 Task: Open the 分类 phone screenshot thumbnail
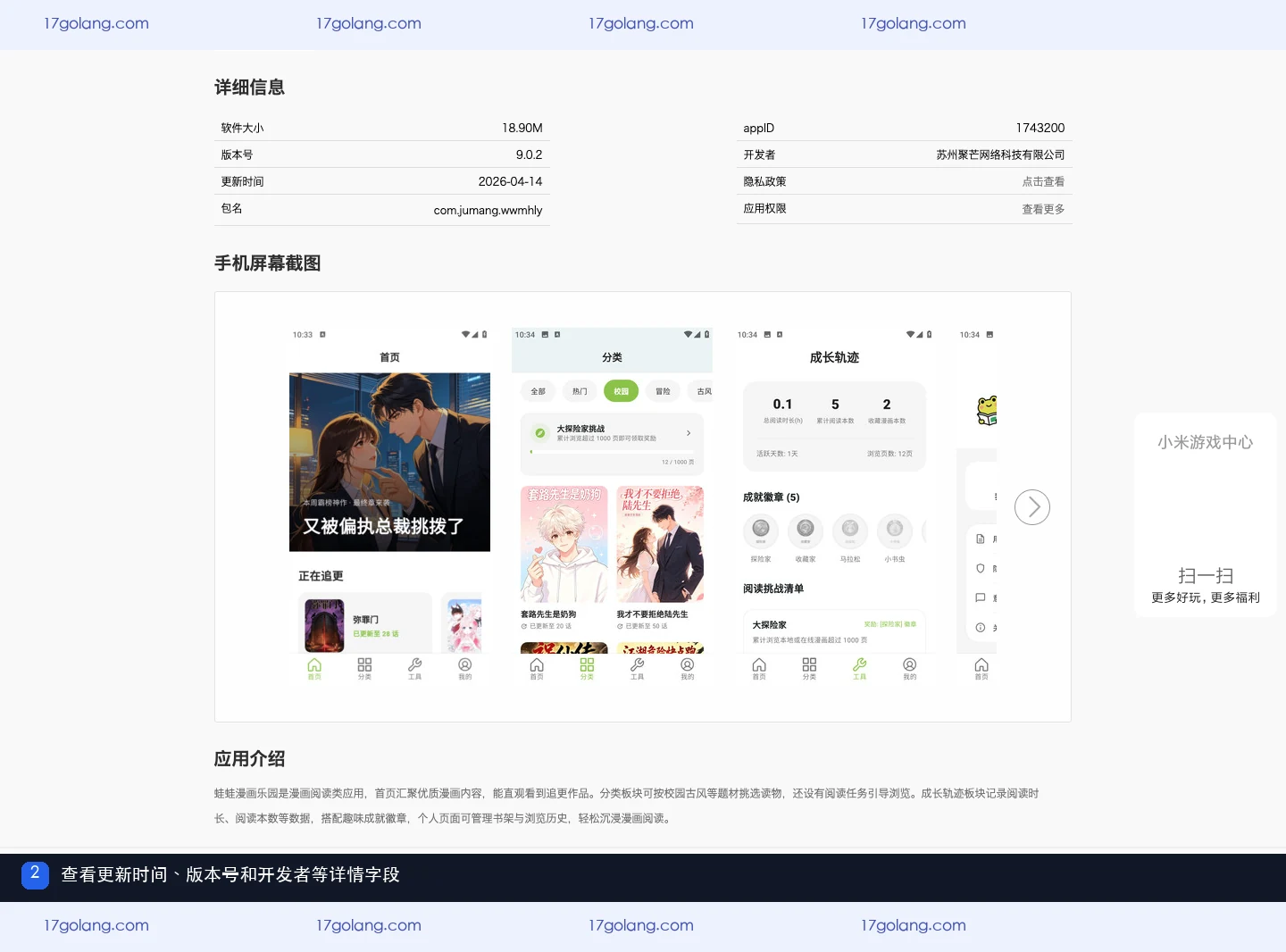click(x=612, y=506)
